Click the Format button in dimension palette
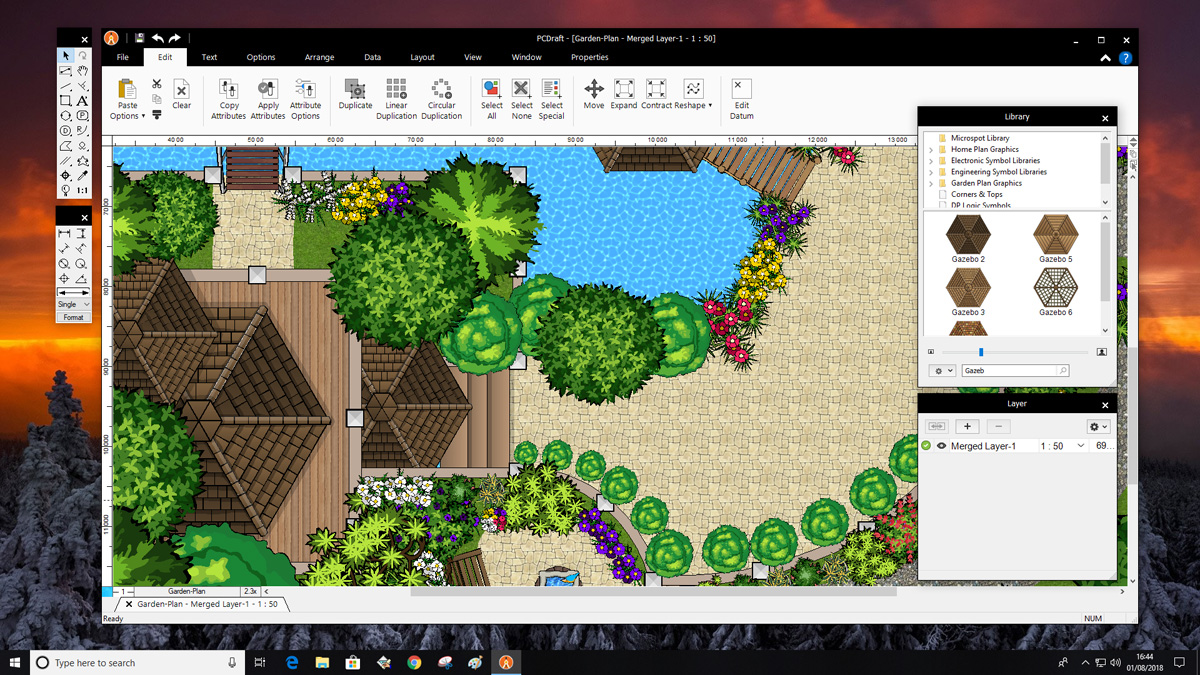The image size is (1200, 675). pyautogui.click(x=74, y=317)
